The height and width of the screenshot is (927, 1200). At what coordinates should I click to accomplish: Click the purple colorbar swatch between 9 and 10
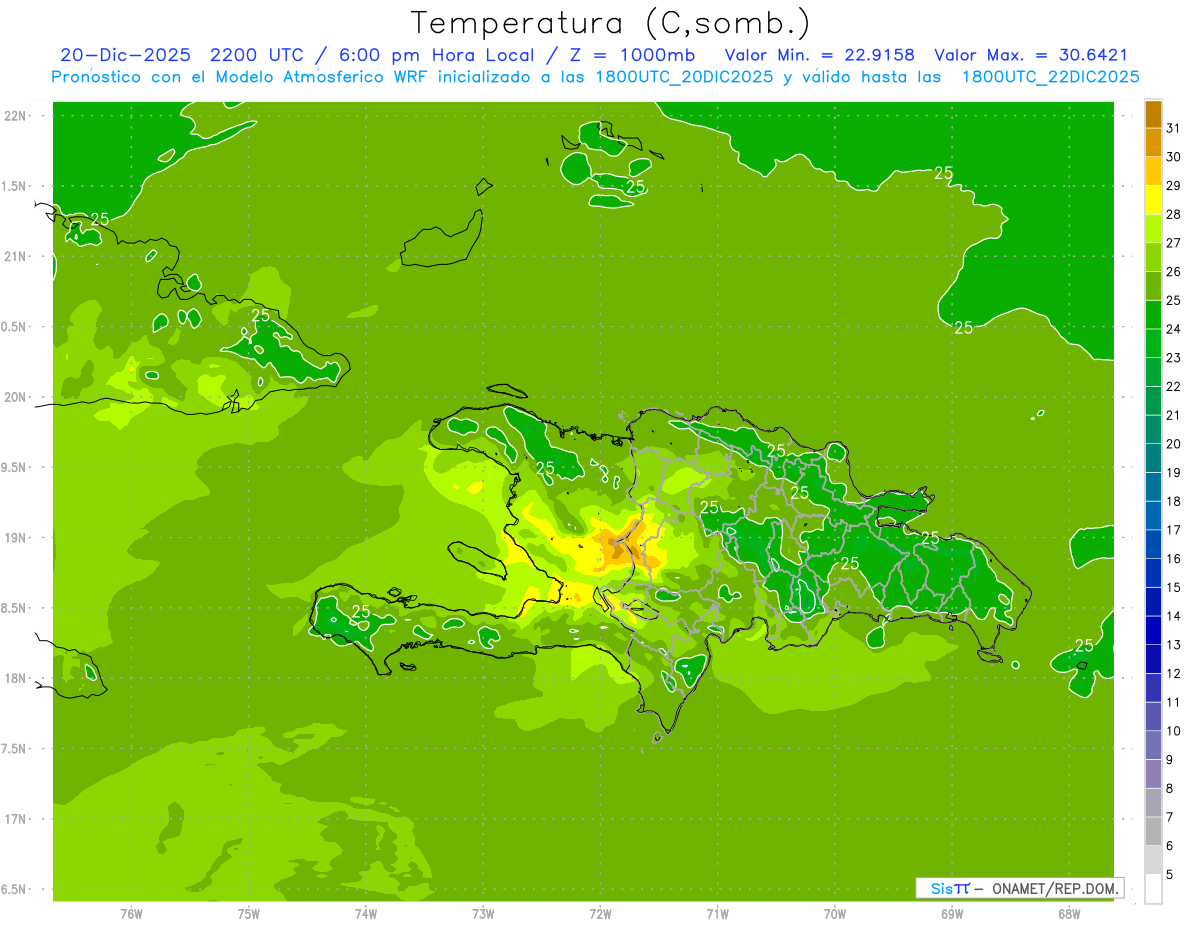tap(1153, 745)
